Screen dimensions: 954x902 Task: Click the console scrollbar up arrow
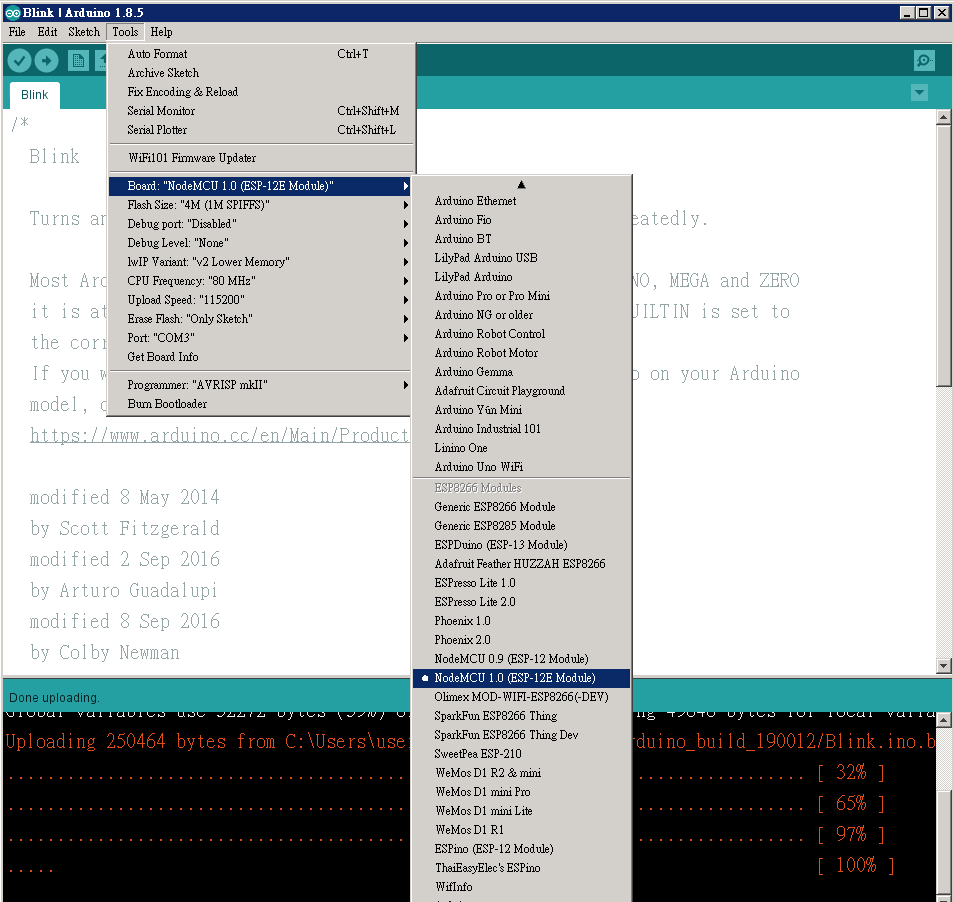pyautogui.click(x=944, y=720)
